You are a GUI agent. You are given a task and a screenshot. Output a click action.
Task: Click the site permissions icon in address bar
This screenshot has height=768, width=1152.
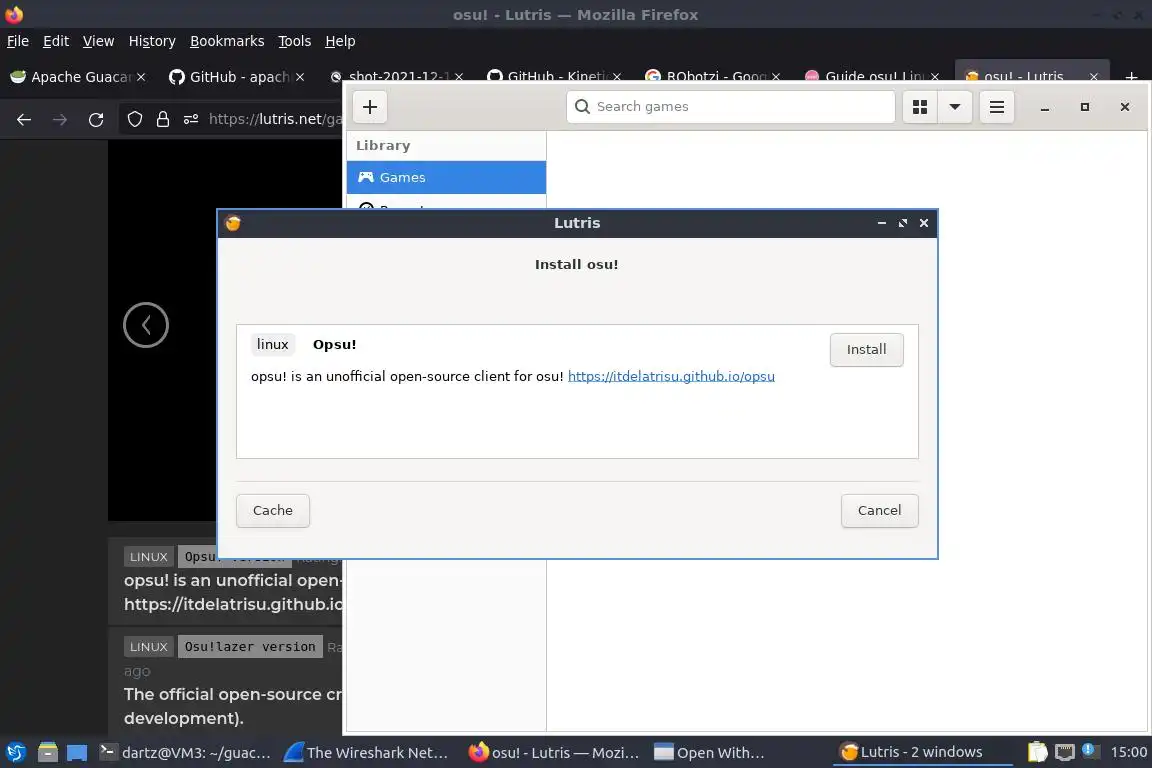[191, 119]
